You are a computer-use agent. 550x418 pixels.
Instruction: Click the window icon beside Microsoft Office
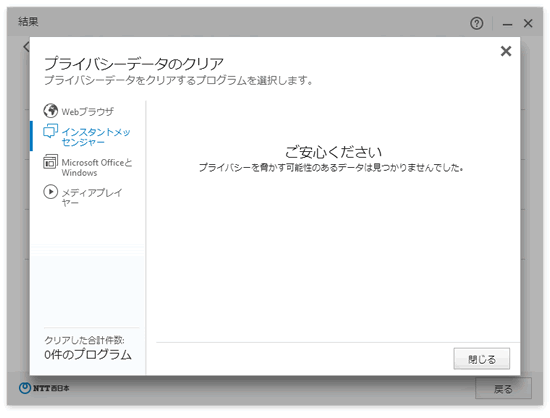(x=51, y=162)
